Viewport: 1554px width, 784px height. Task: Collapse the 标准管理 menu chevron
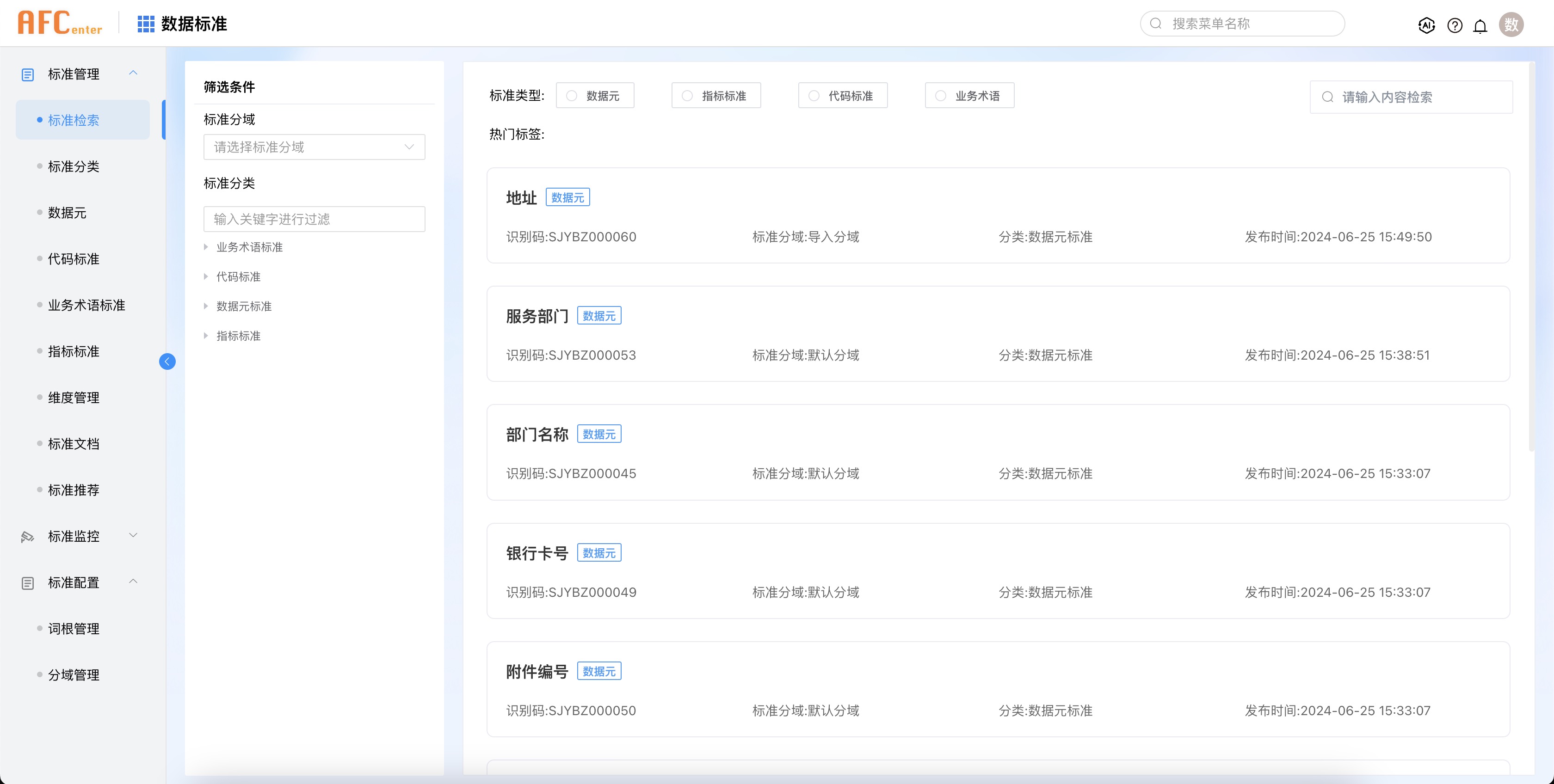[133, 73]
